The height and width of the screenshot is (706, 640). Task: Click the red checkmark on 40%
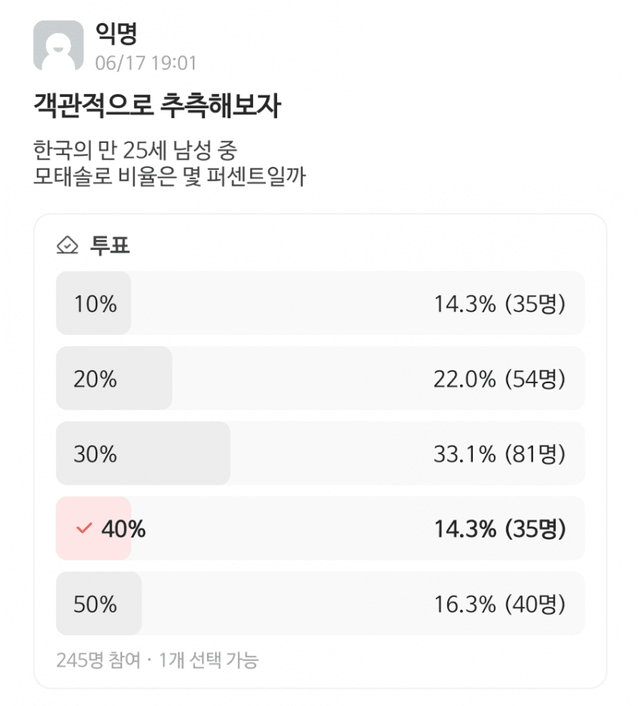click(x=84, y=529)
